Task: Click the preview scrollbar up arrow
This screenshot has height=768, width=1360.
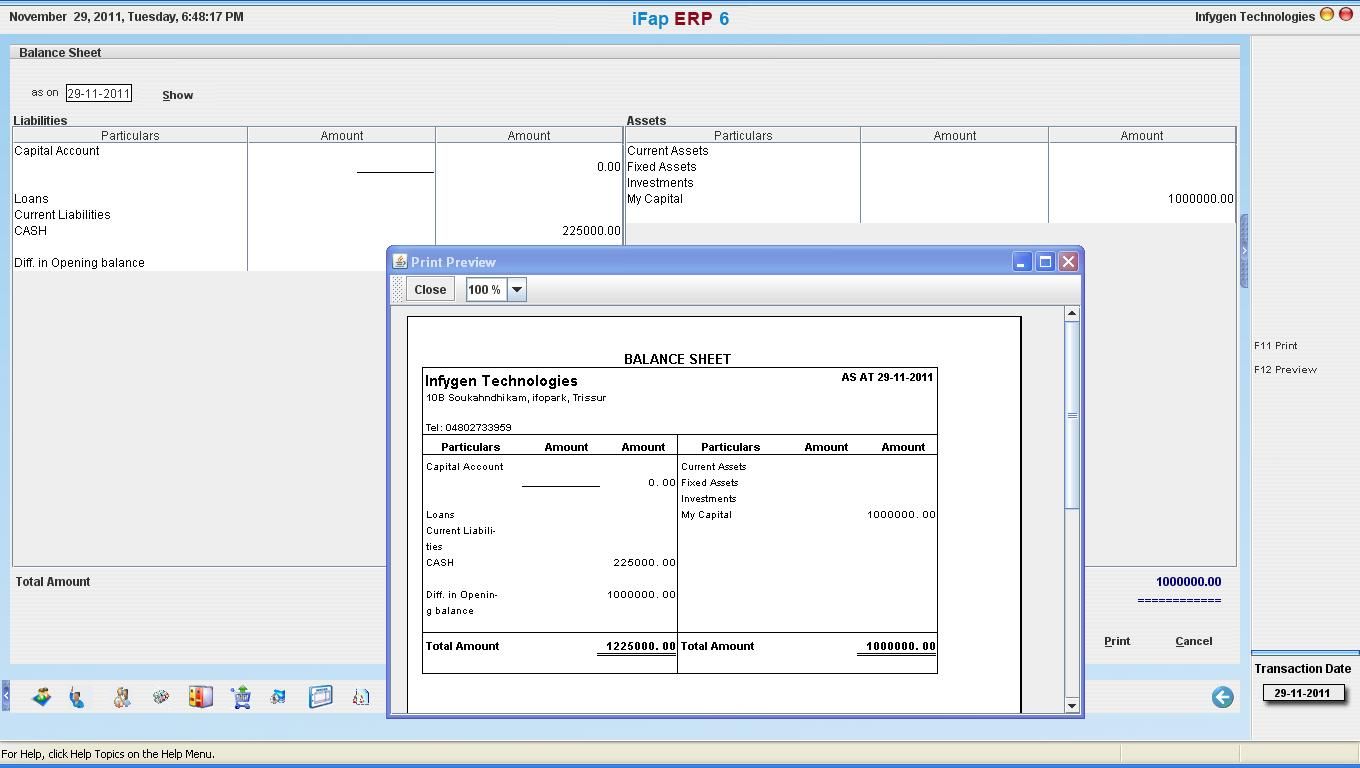Action: pyautogui.click(x=1072, y=313)
